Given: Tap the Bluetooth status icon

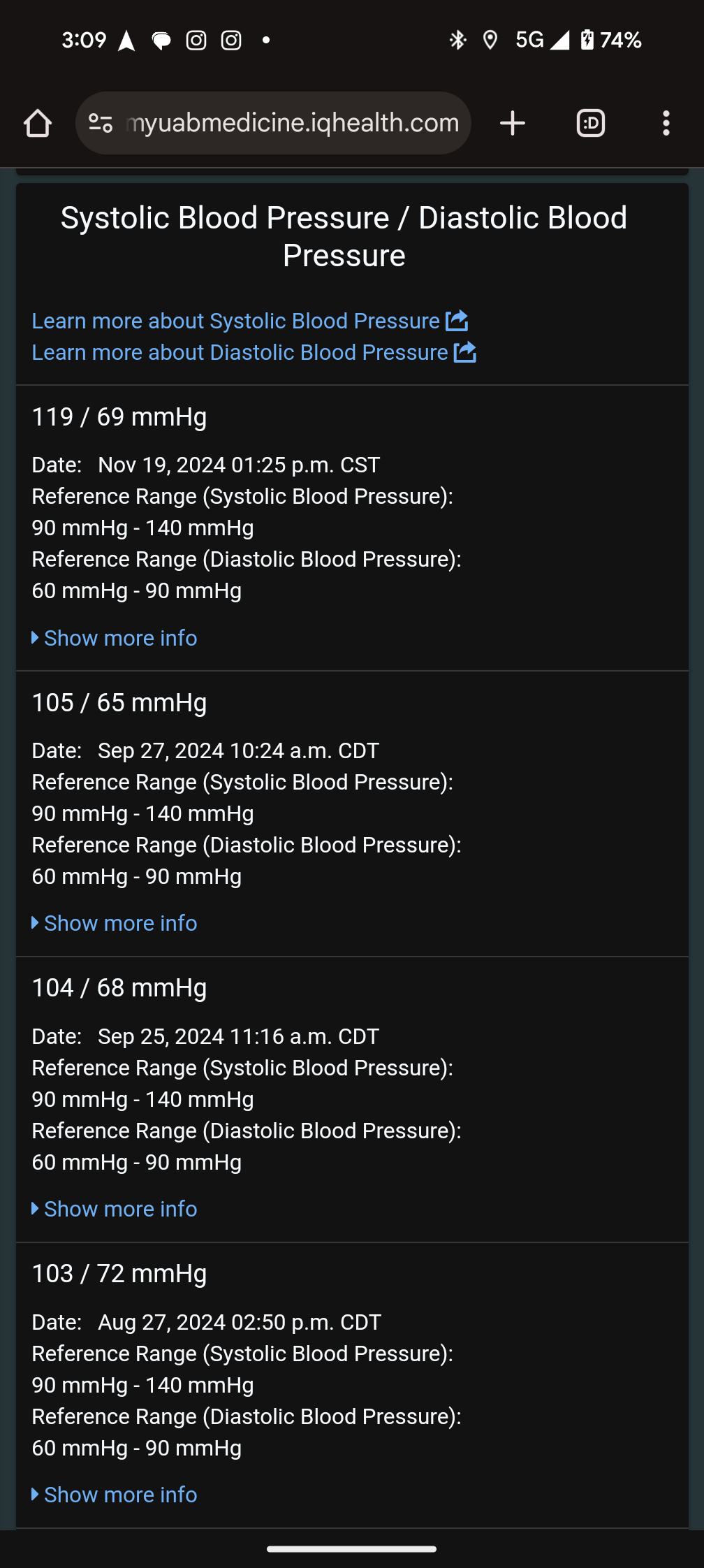Looking at the screenshot, I should (457, 41).
